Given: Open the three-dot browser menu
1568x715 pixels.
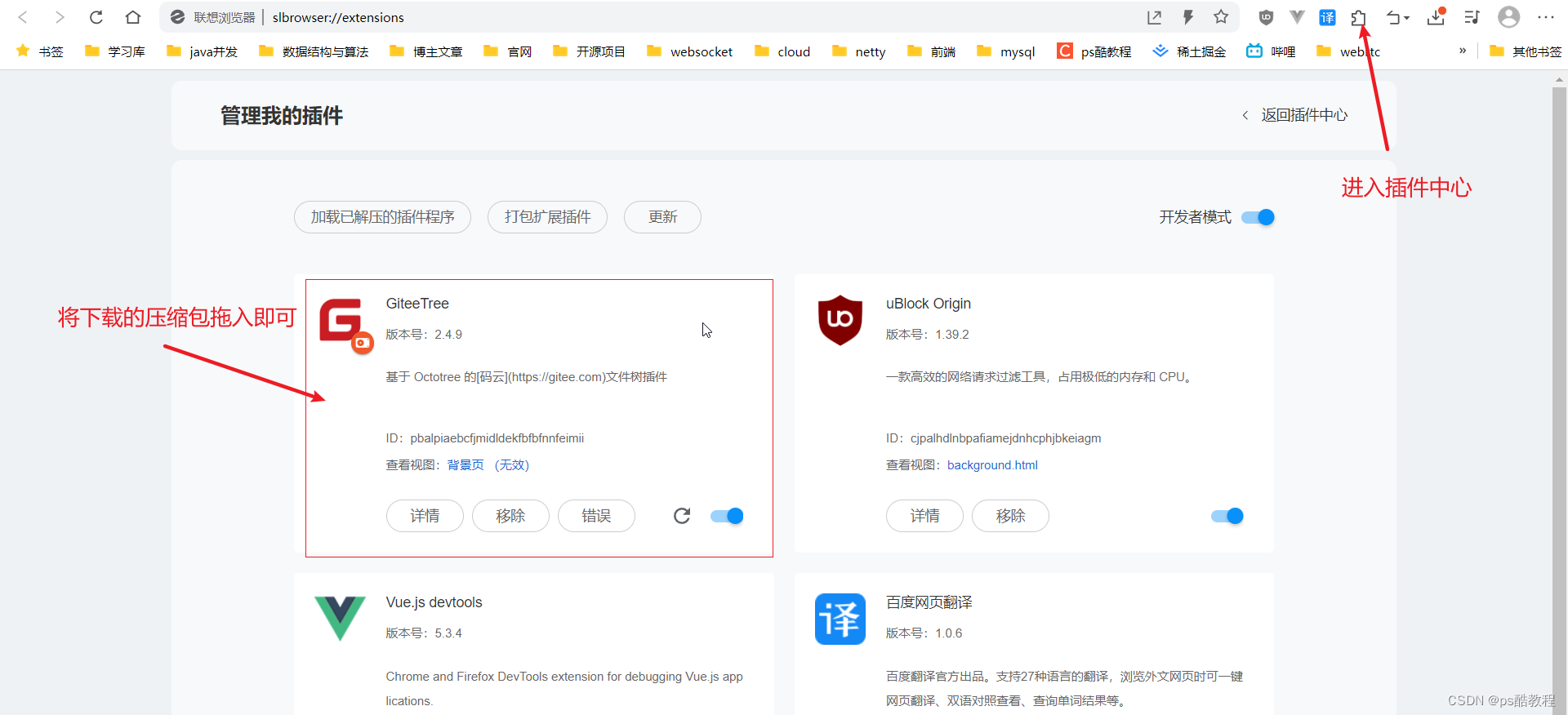Looking at the screenshot, I should (x=1546, y=17).
